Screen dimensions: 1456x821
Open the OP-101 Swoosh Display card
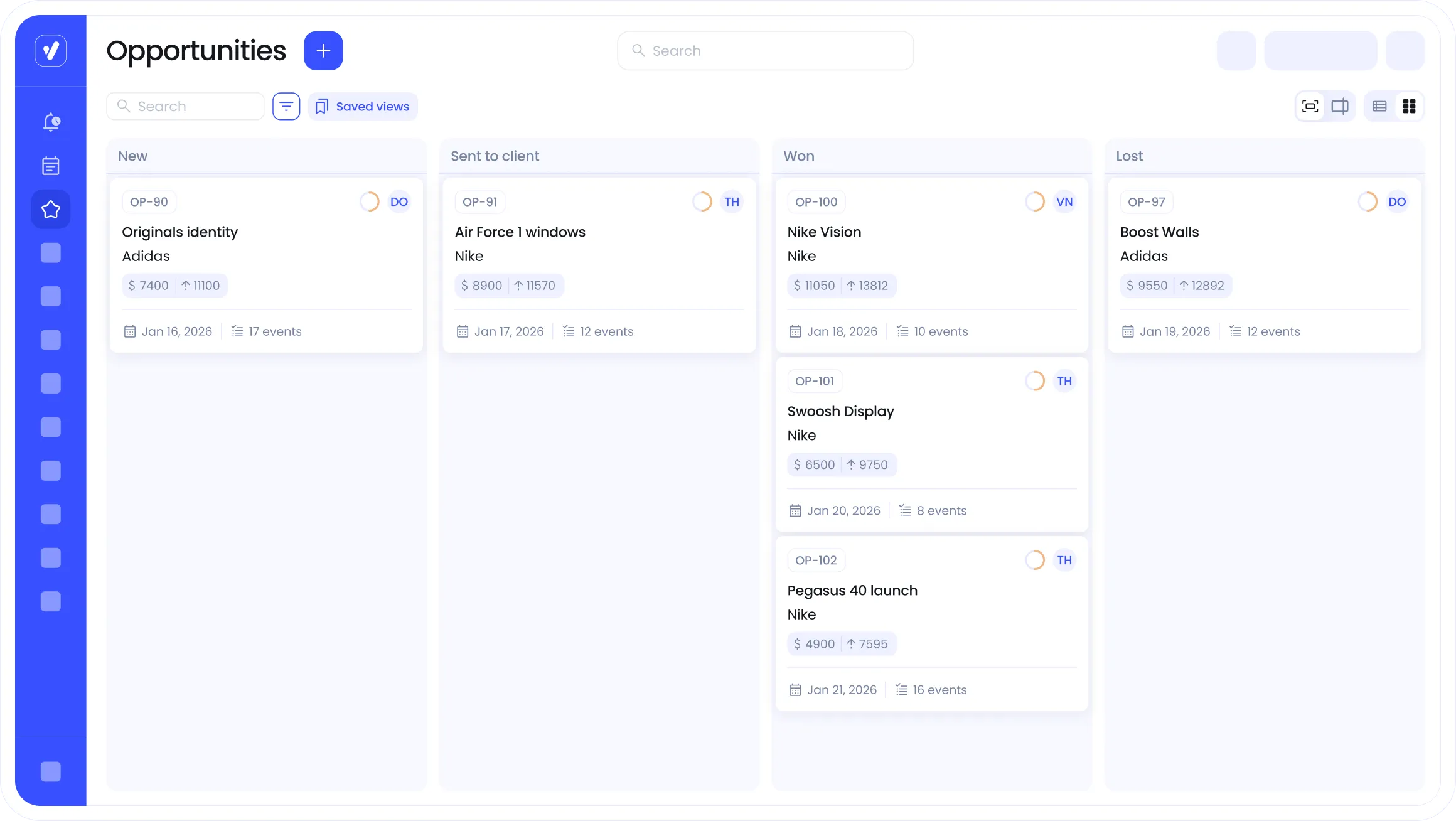840,411
